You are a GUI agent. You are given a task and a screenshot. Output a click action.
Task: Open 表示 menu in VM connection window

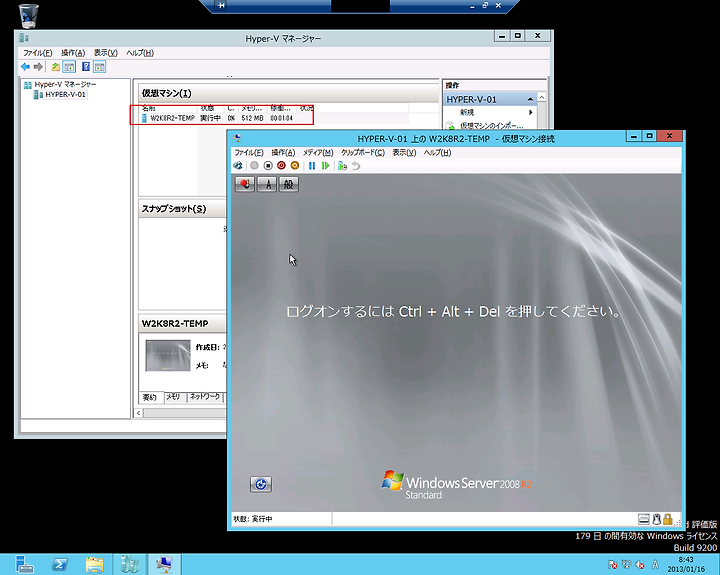pos(404,152)
